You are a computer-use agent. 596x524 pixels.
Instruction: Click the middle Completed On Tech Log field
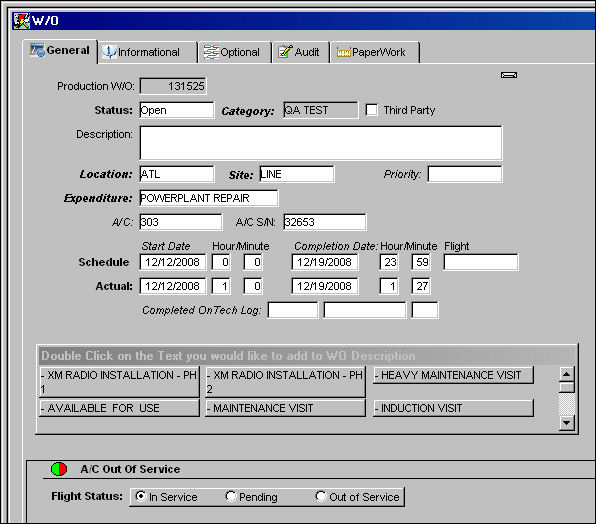click(365, 310)
